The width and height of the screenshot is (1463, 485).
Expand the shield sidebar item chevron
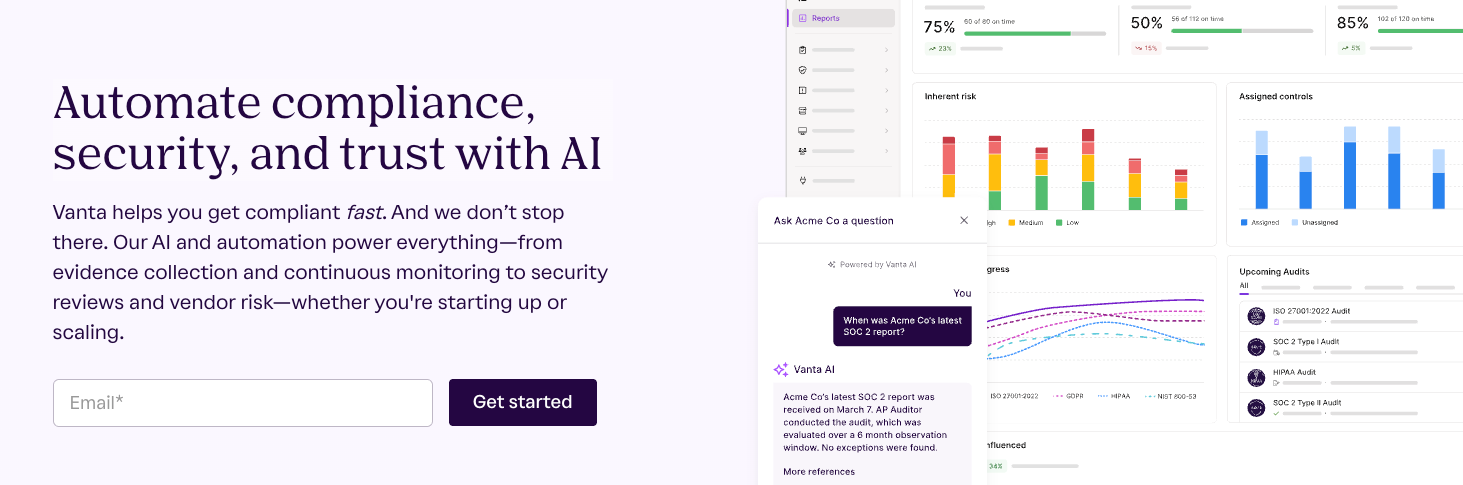[886, 70]
